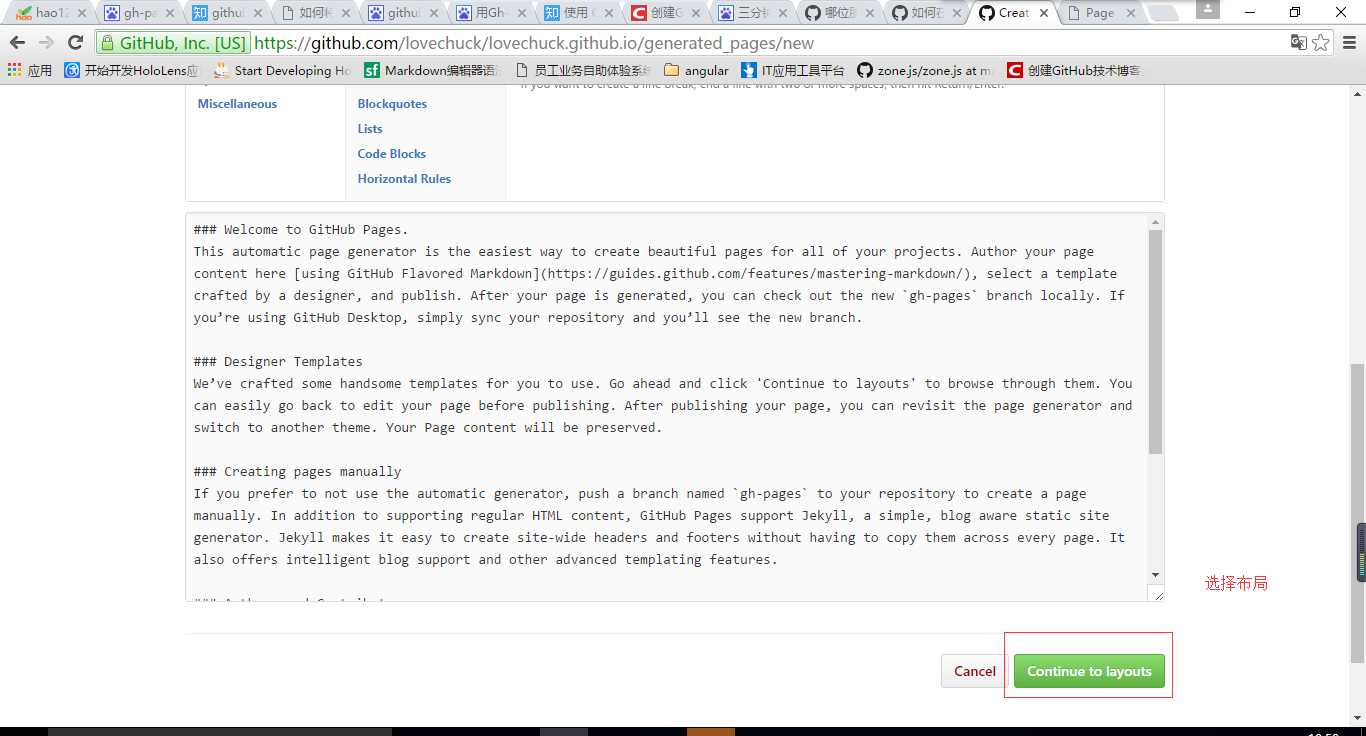The width and height of the screenshot is (1366, 736).
Task: Switch to the 三分钟 tab
Action: pos(750,13)
